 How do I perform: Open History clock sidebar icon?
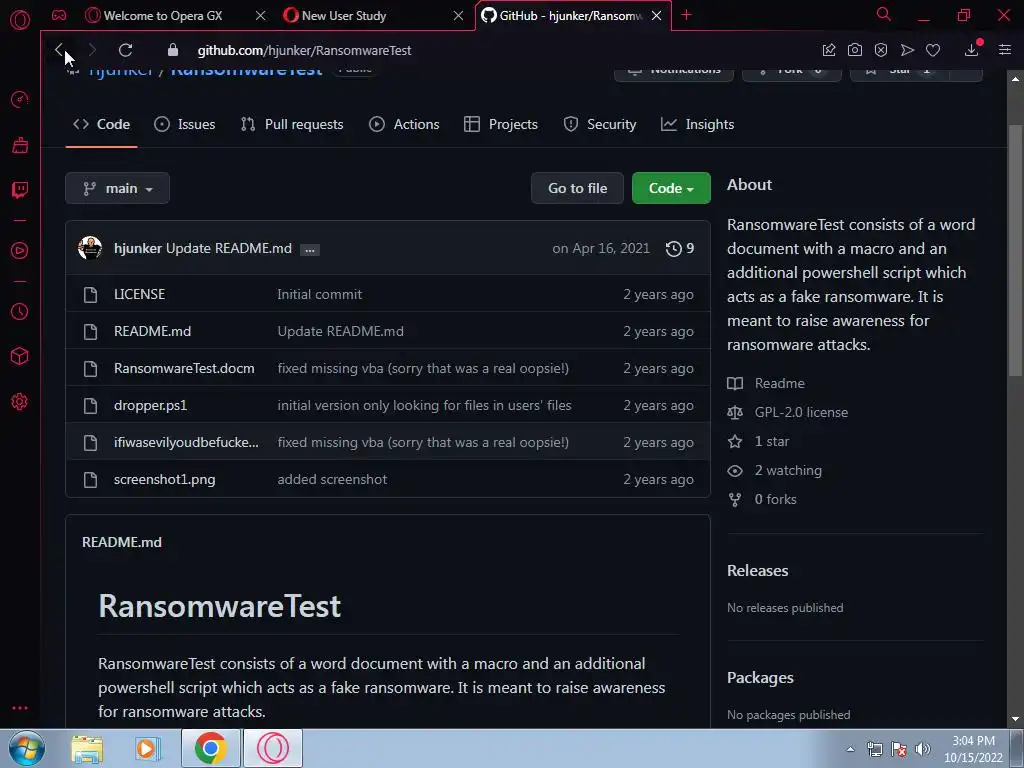pyautogui.click(x=20, y=312)
